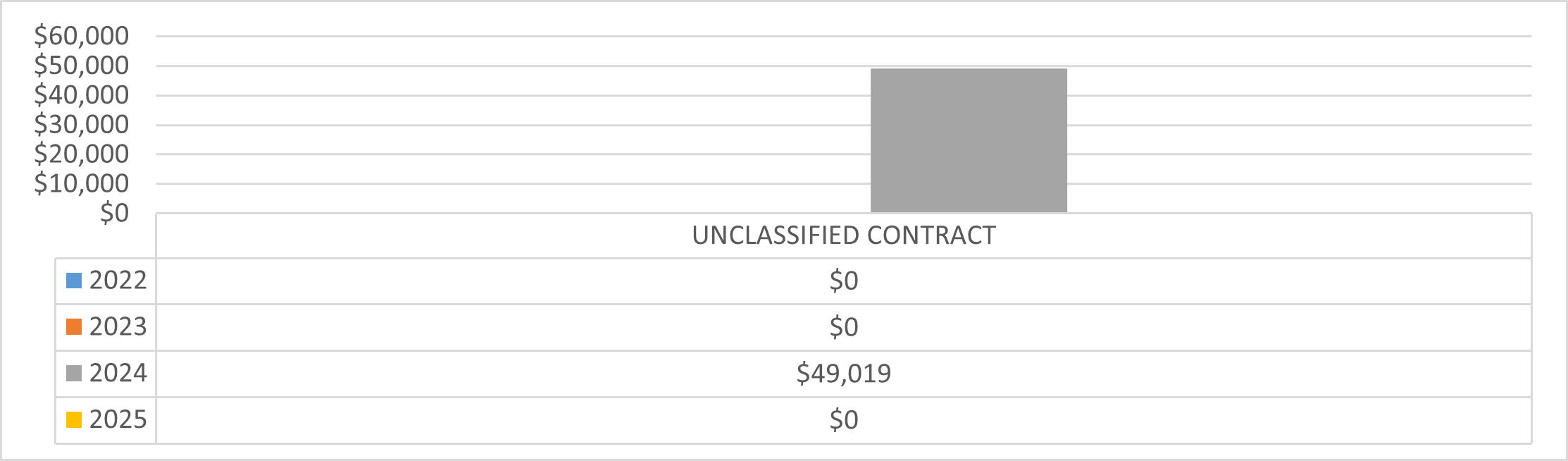Image resolution: width=1568 pixels, height=461 pixels.
Task: Click the $30,000 axis label
Action: [x=82, y=125]
